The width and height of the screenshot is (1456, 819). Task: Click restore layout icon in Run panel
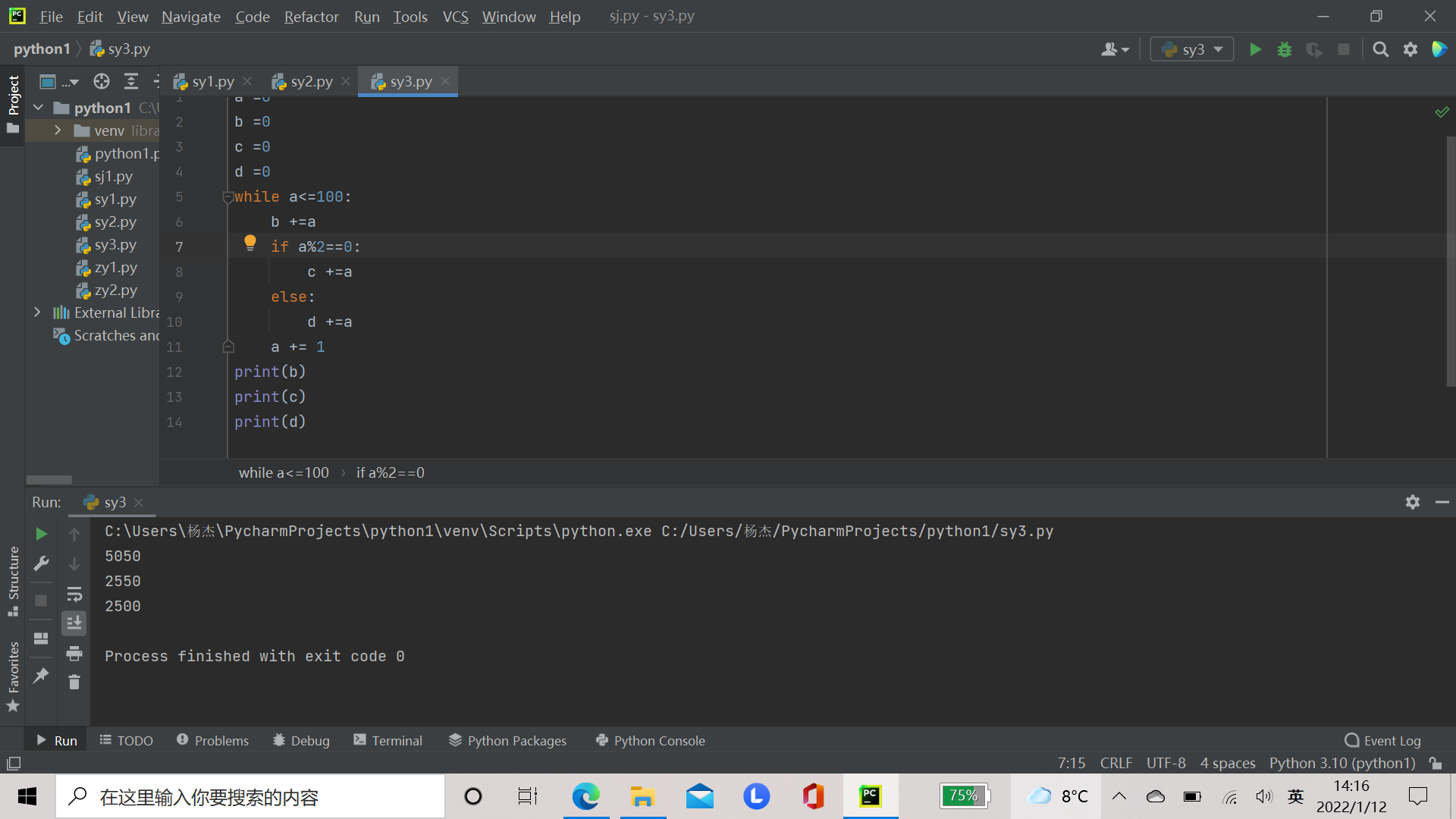41,638
